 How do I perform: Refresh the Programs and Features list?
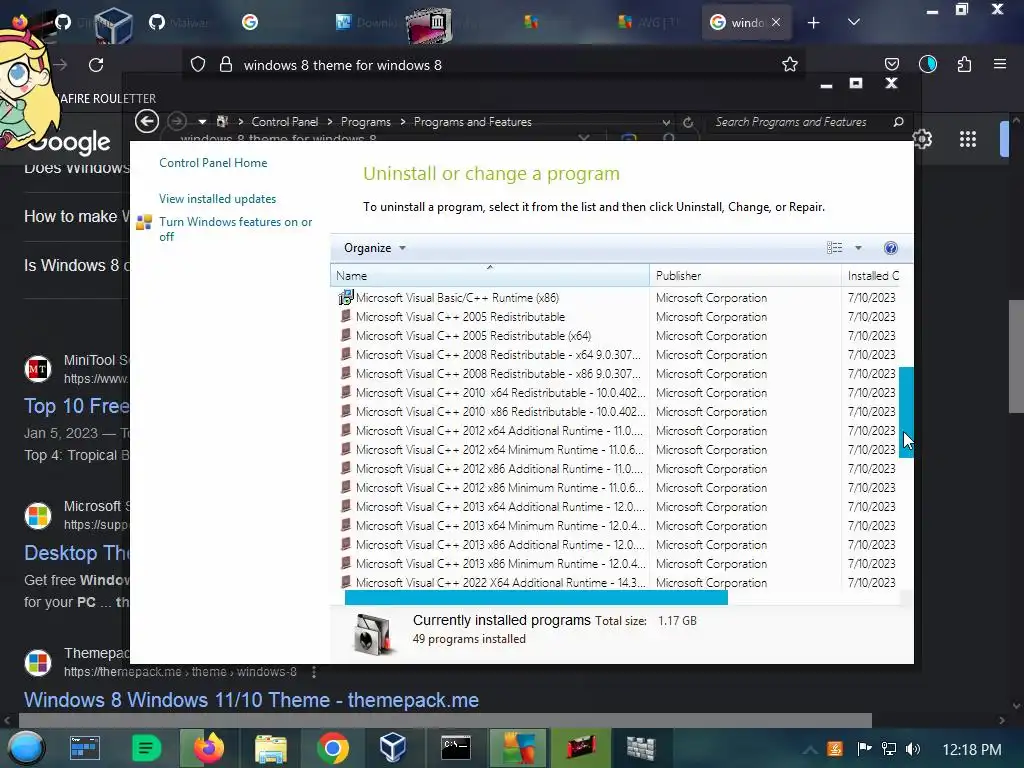688,122
